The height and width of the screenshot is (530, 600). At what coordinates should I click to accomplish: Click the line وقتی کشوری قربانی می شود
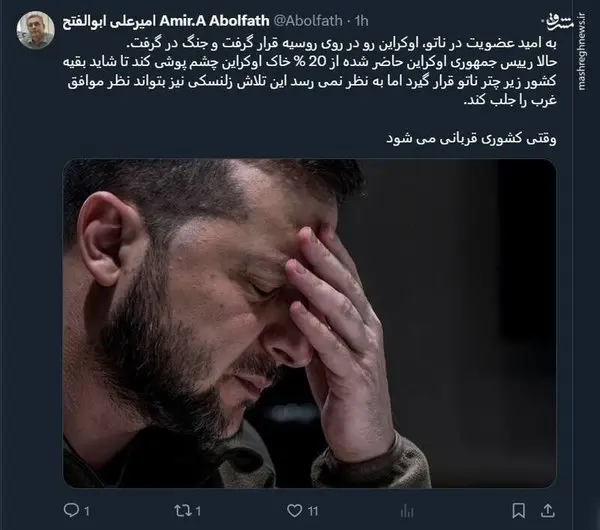(471, 138)
